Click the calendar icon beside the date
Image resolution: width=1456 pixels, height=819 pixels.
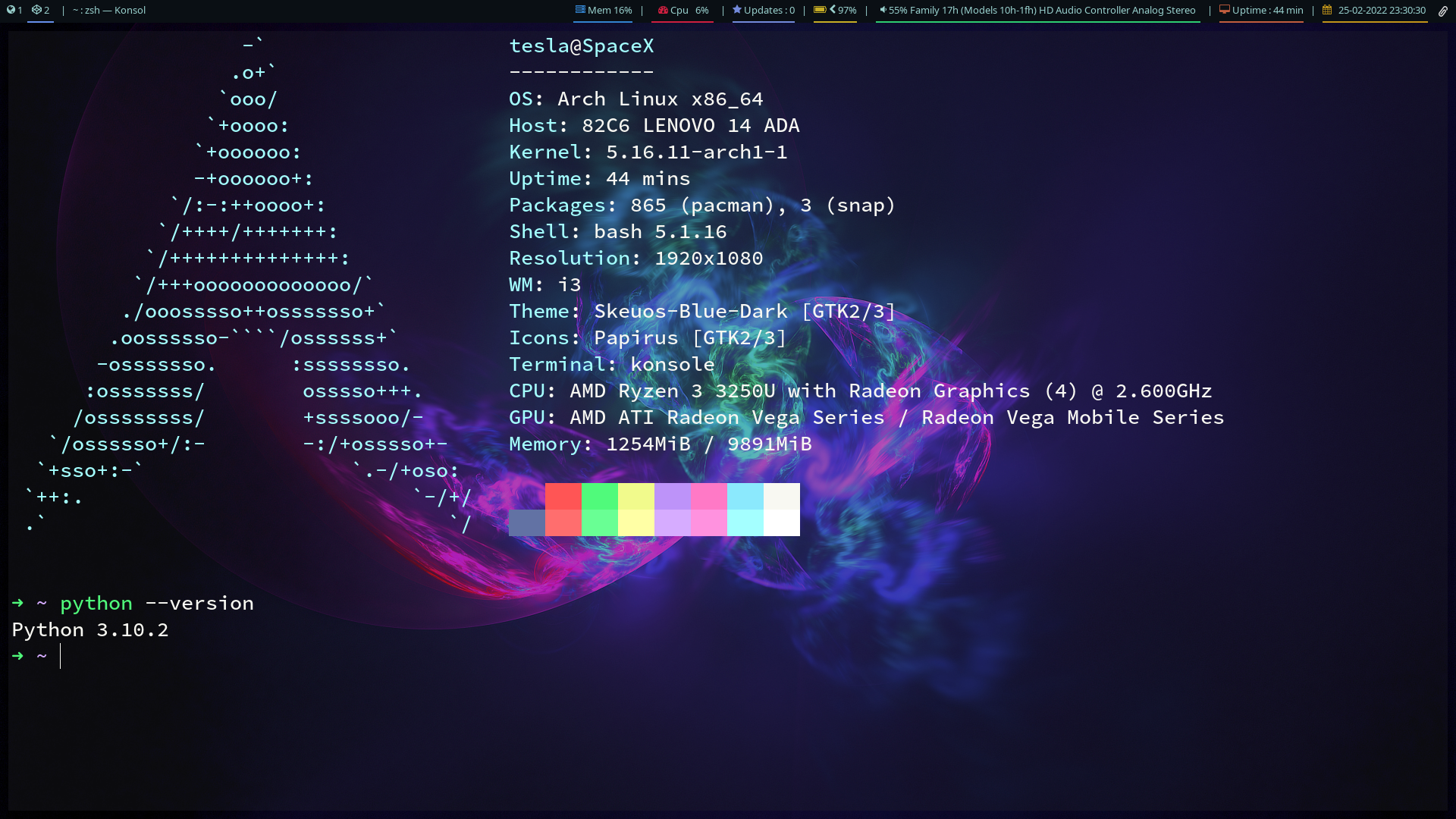(1327, 10)
